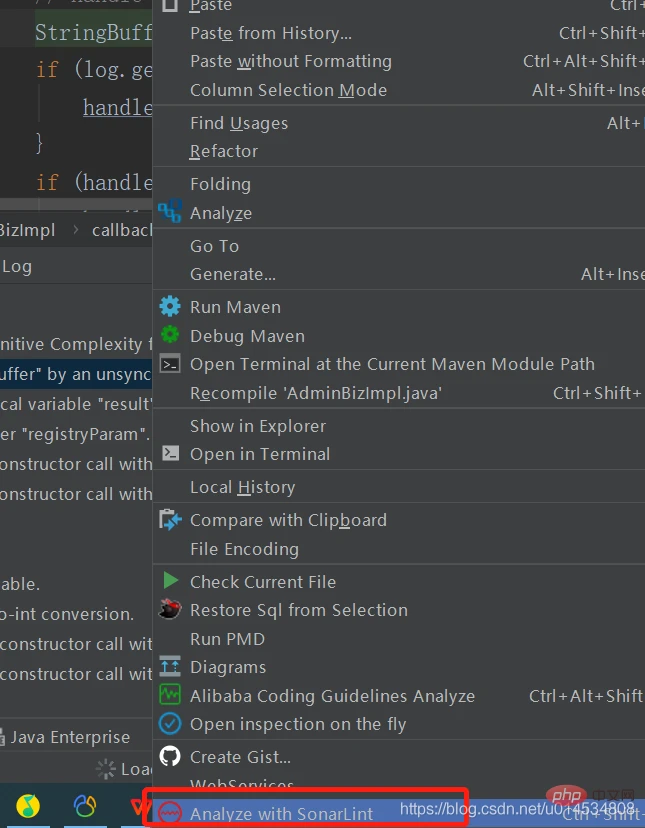Click the Compare with Clipboard icon
The width and height of the screenshot is (645, 828).
coord(170,520)
